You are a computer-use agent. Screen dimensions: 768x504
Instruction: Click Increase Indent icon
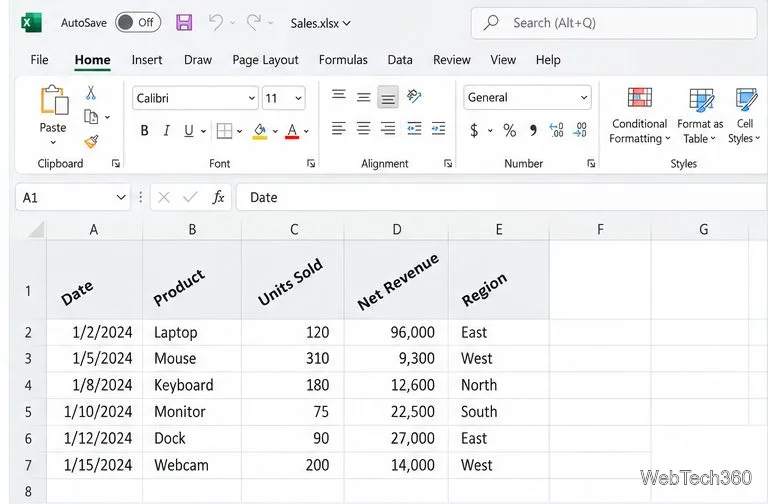pos(438,129)
